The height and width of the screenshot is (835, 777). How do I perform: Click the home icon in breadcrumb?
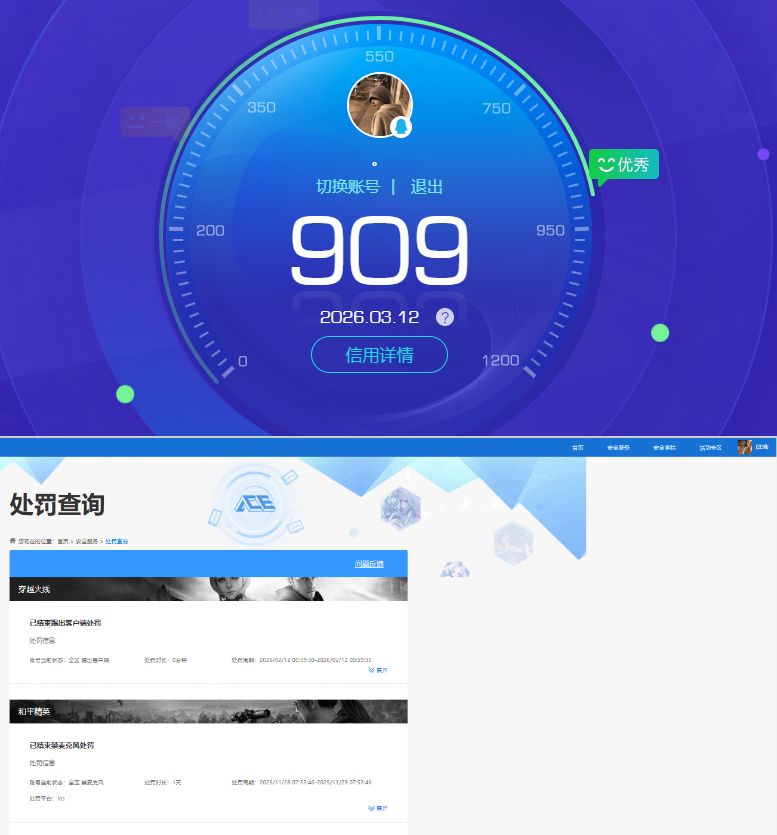click(13, 541)
